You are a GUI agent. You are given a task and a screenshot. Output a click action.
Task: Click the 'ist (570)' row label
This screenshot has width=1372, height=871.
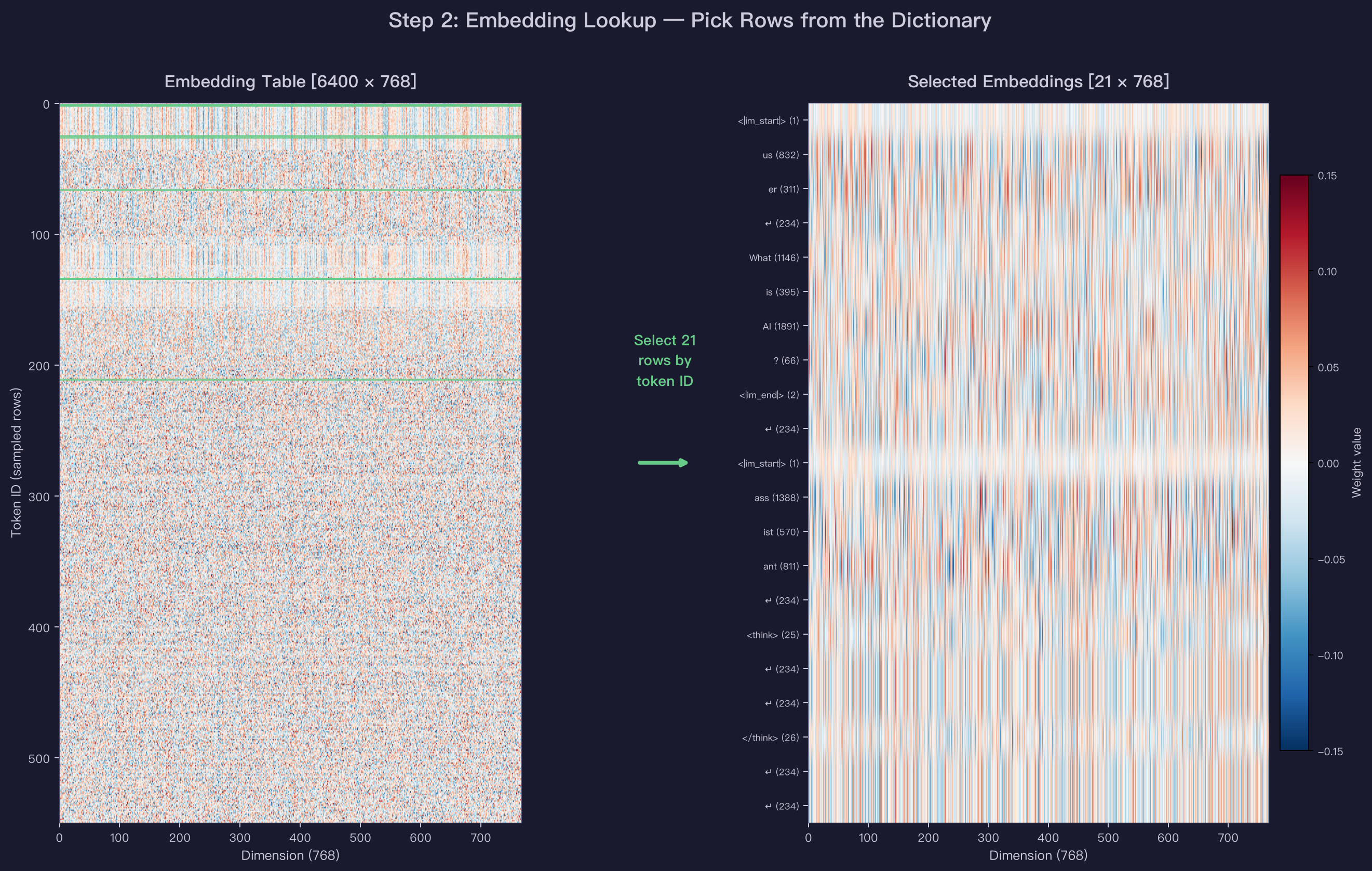781,532
